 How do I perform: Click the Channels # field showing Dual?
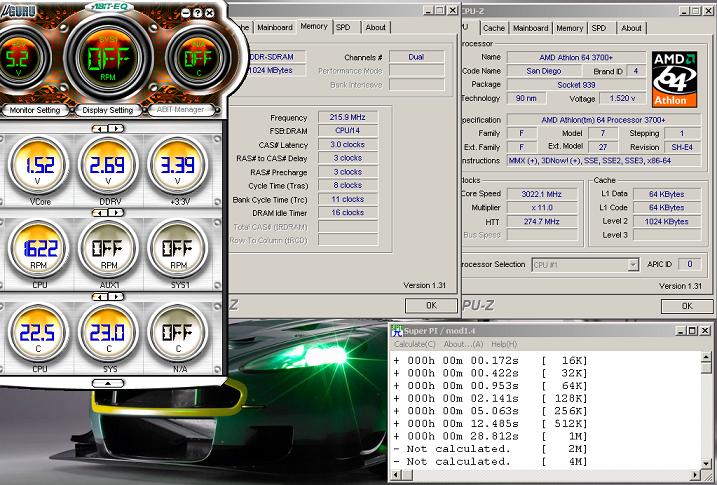417,57
